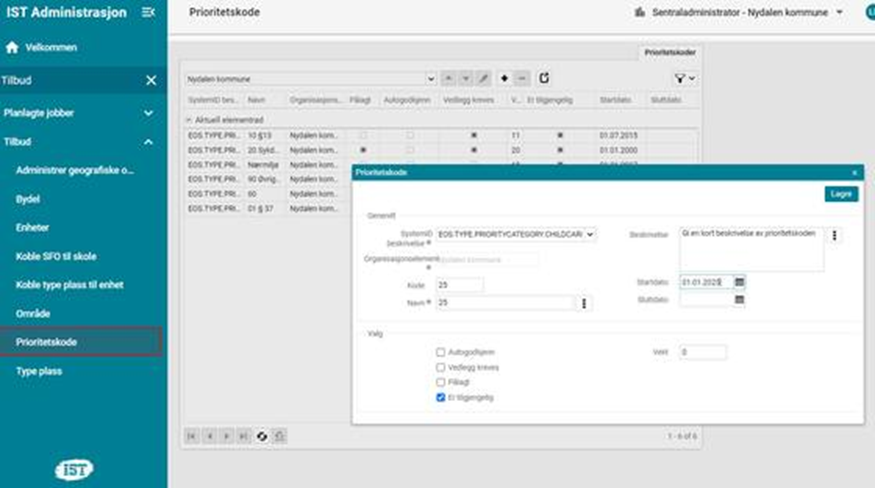Viewport: 875px width, 488px height.
Task: Click the three-dot menu beside Navn field
Action: [586, 303]
